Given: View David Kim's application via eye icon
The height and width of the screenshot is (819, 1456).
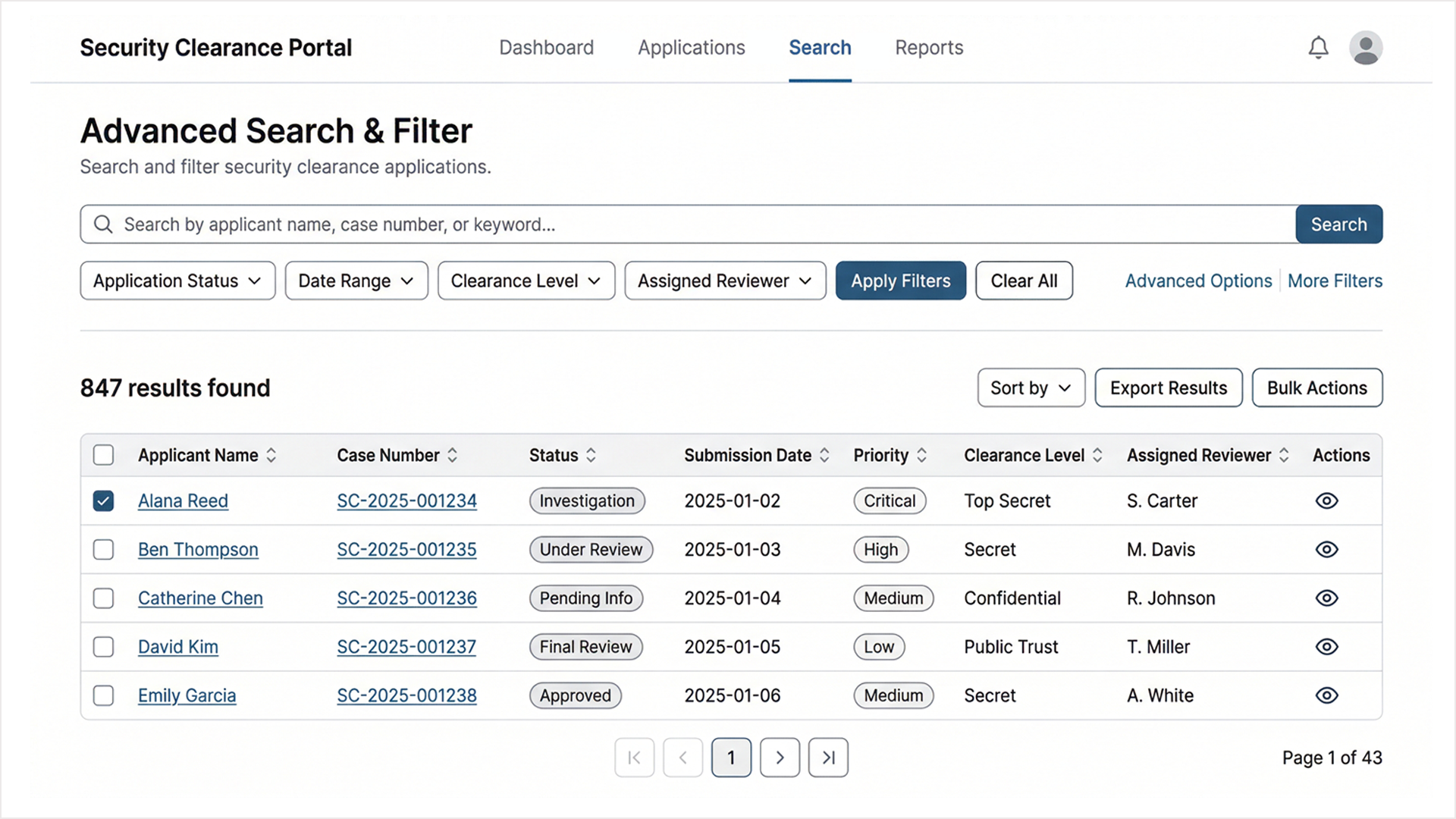Looking at the screenshot, I should tap(1326, 647).
